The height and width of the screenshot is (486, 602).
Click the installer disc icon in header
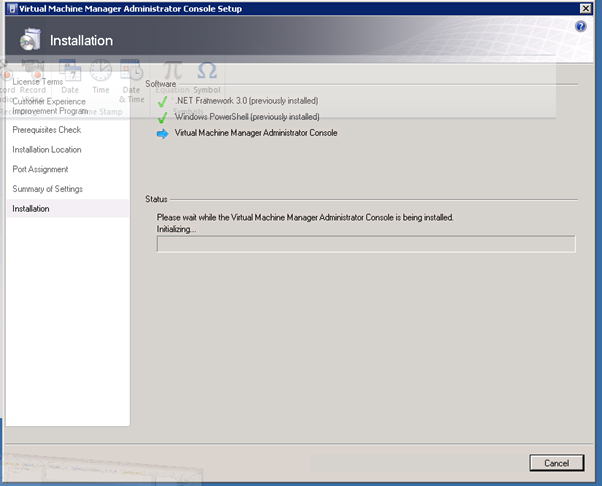(30, 39)
